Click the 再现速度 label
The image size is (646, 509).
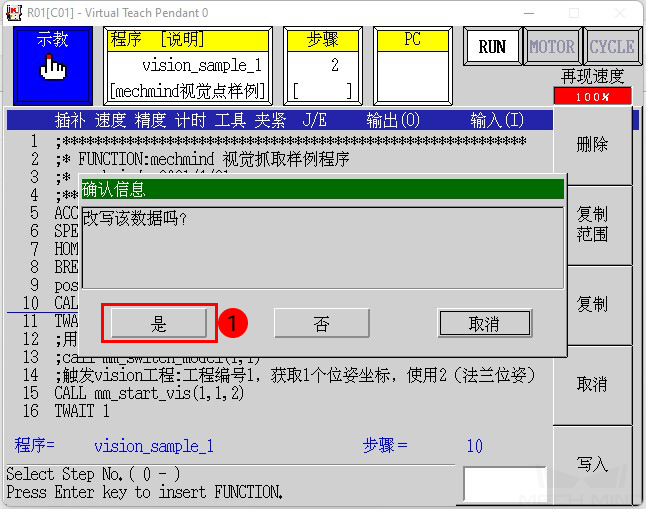pyautogui.click(x=592, y=77)
